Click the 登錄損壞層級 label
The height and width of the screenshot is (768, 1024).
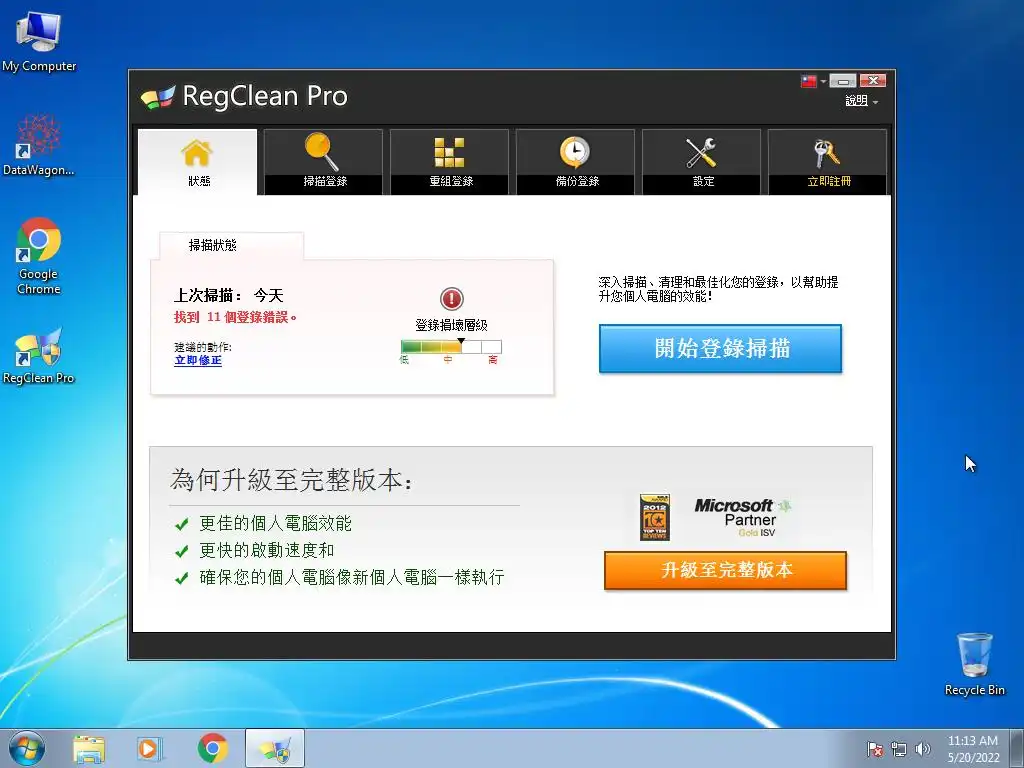(451, 325)
